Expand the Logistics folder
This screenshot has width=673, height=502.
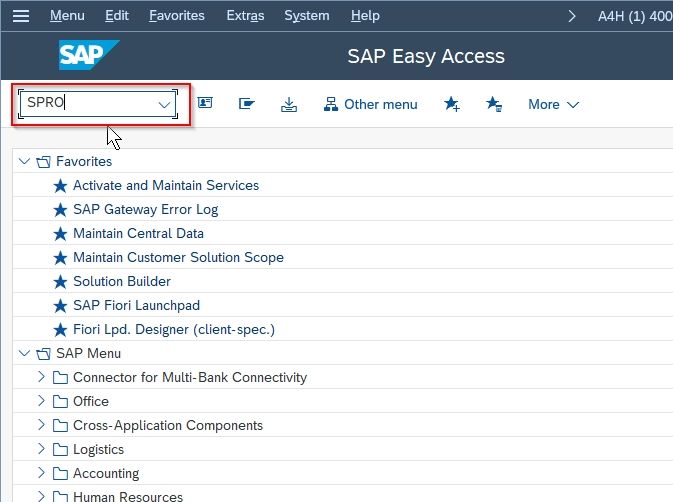41,449
